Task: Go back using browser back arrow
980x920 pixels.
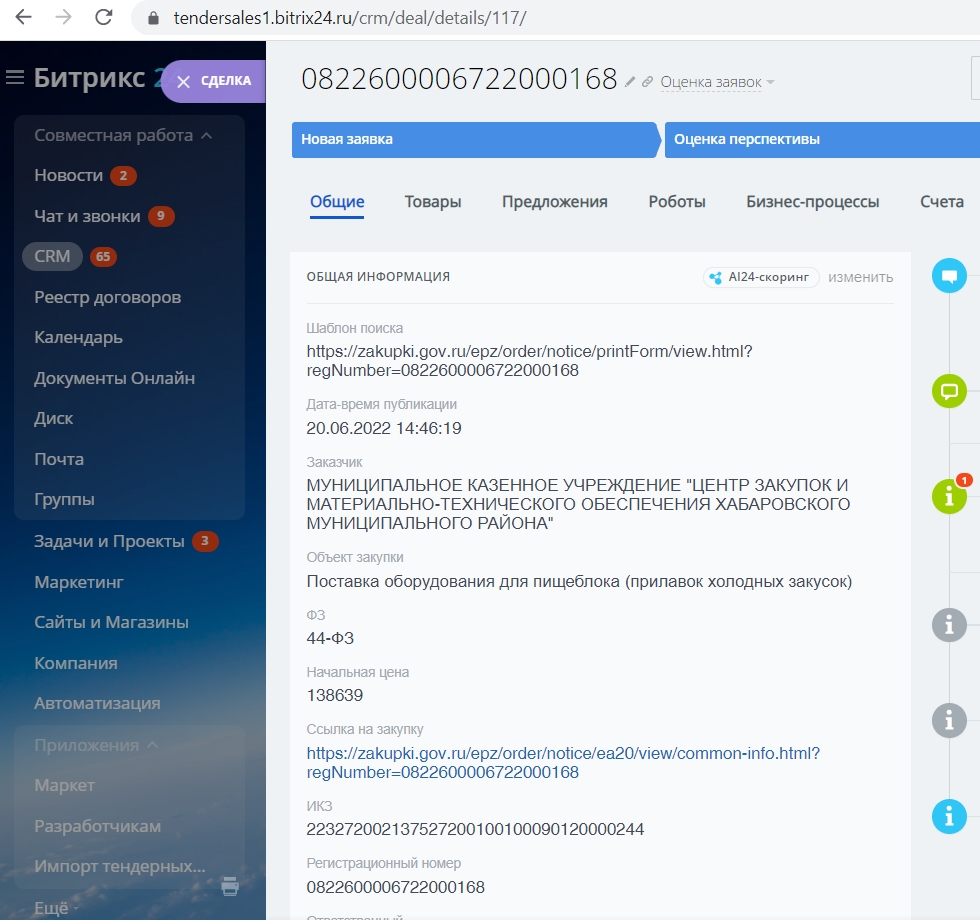Action: coord(23,17)
